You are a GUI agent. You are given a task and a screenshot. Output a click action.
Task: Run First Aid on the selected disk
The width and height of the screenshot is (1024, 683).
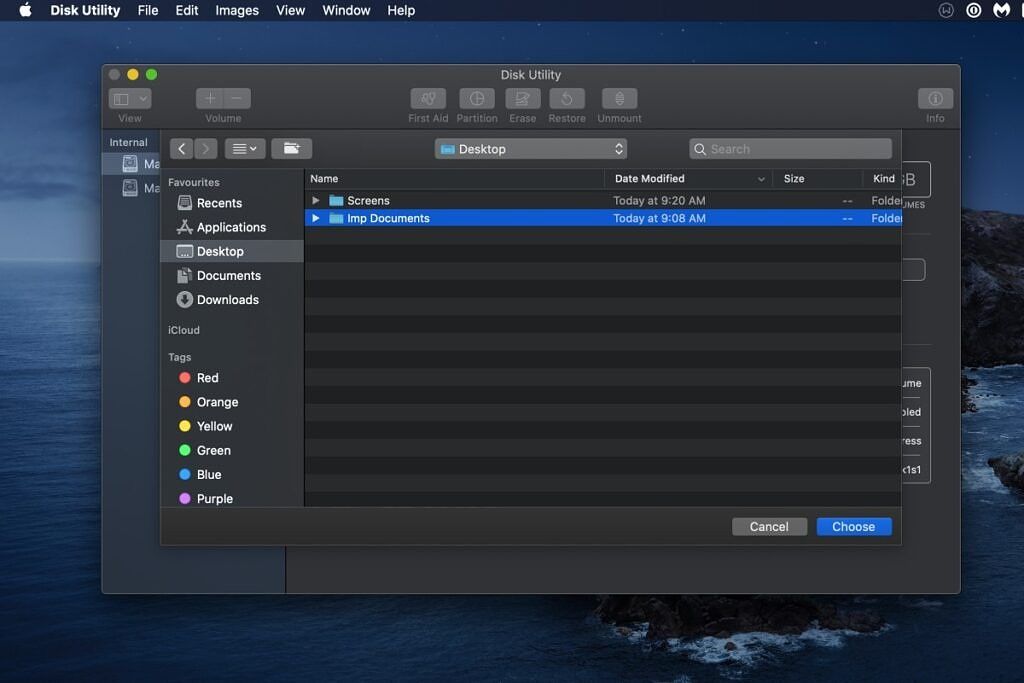pyautogui.click(x=427, y=100)
